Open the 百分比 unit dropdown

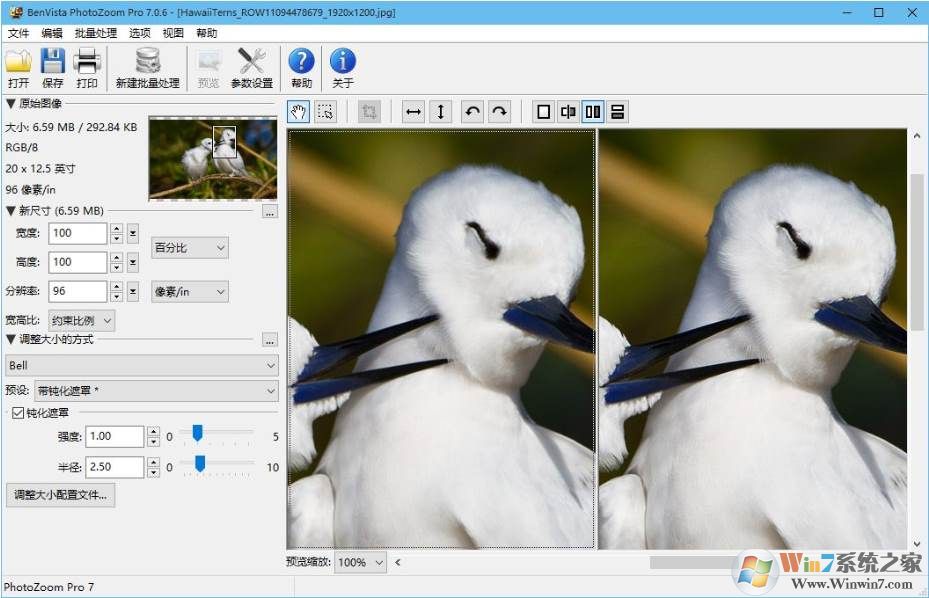click(x=189, y=247)
